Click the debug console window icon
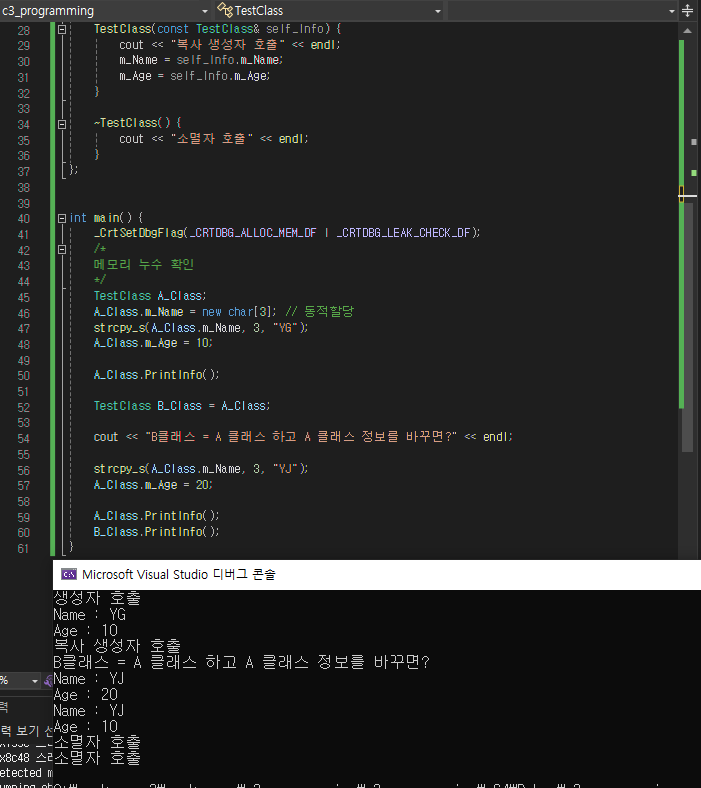 point(68,574)
